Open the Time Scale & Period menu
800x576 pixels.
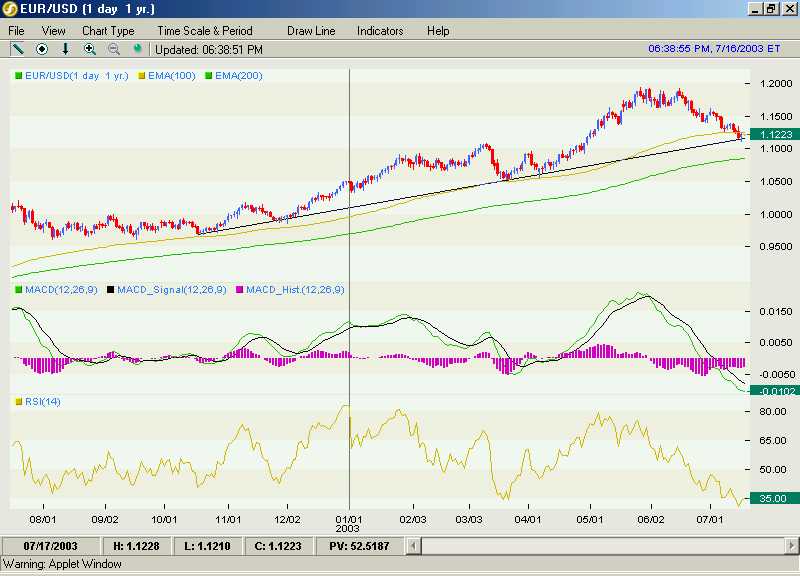pos(205,31)
